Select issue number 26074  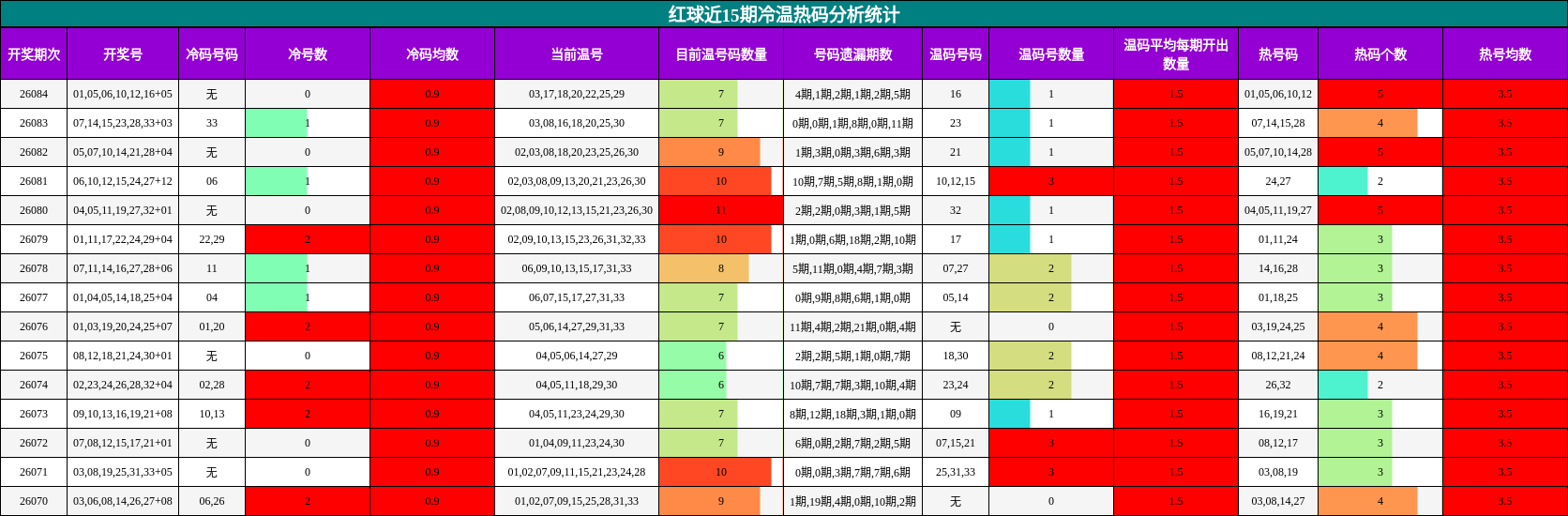coord(34,385)
